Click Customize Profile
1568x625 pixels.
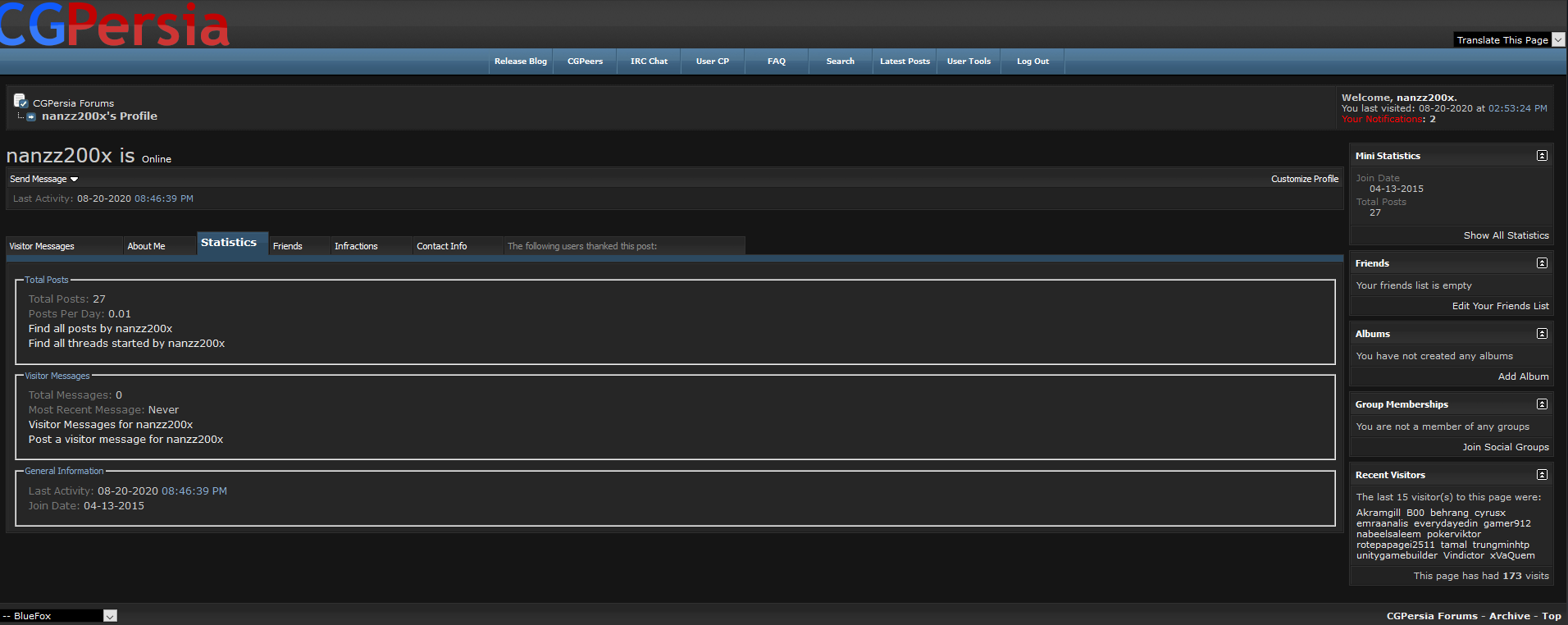pyautogui.click(x=1304, y=179)
